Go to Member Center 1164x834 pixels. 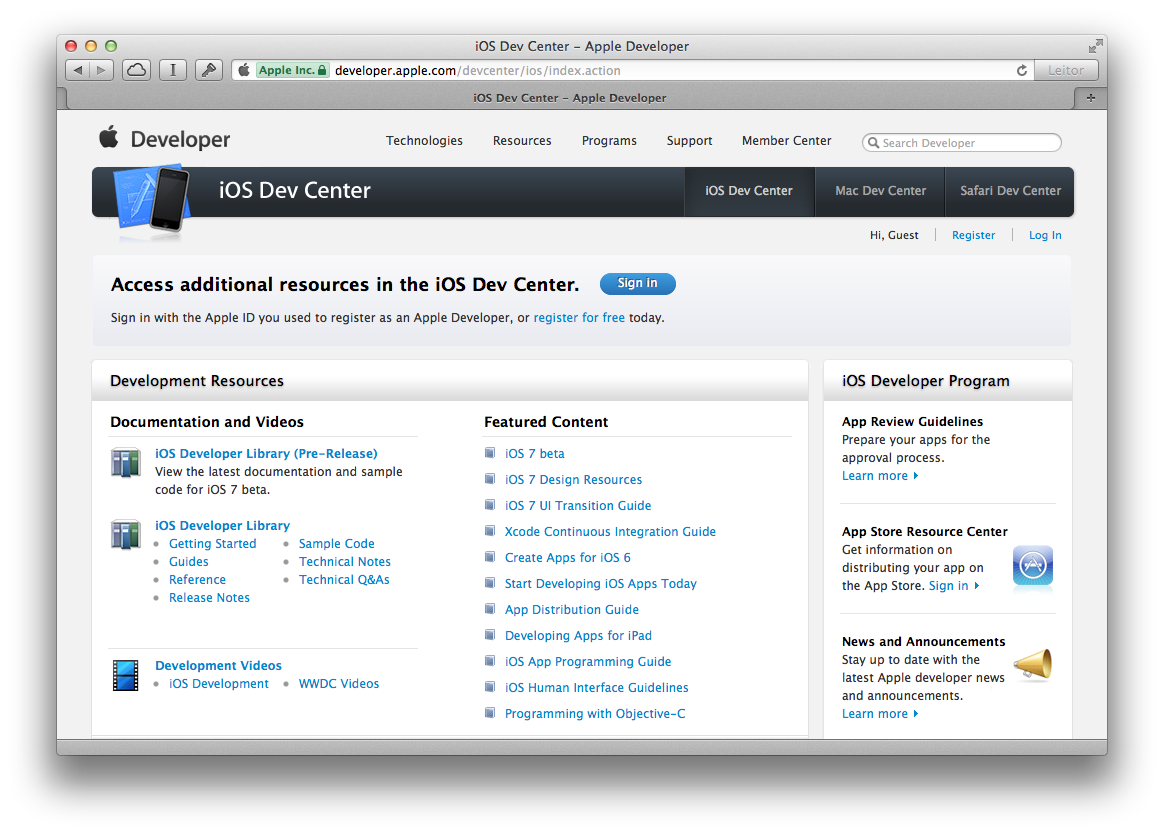786,140
